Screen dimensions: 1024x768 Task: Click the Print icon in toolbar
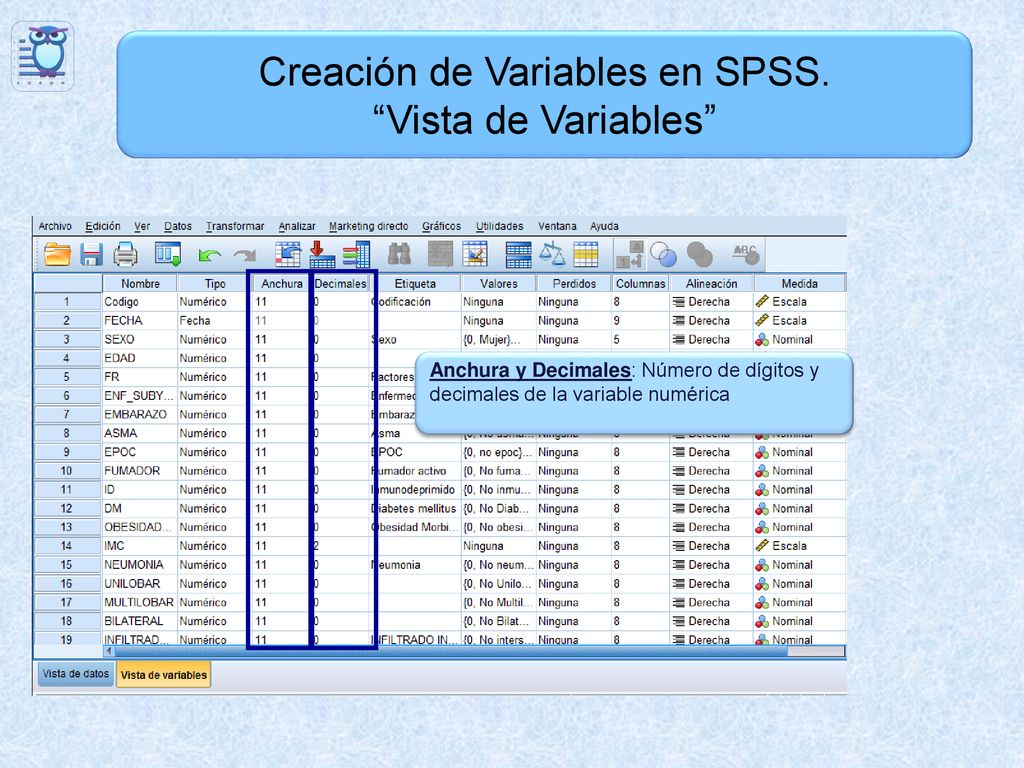[x=125, y=254]
